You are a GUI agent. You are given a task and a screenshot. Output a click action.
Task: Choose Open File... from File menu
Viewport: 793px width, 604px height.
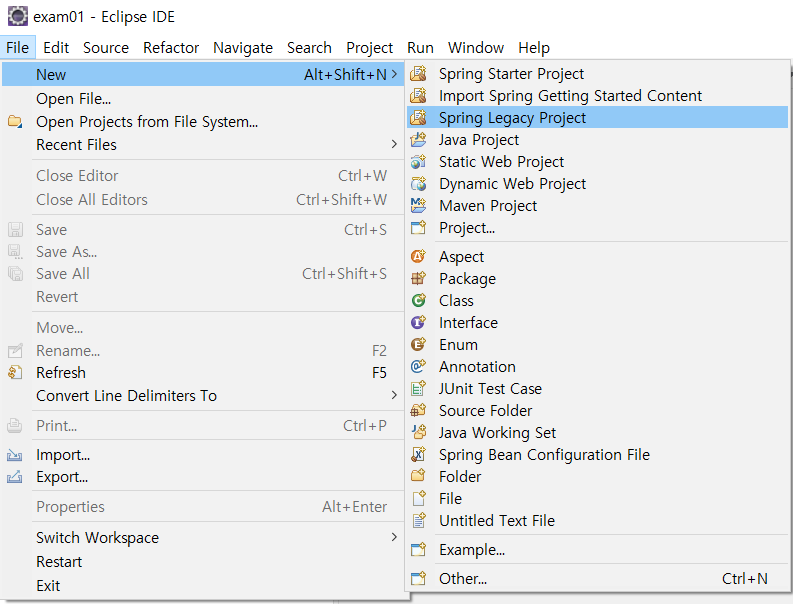pos(203,99)
